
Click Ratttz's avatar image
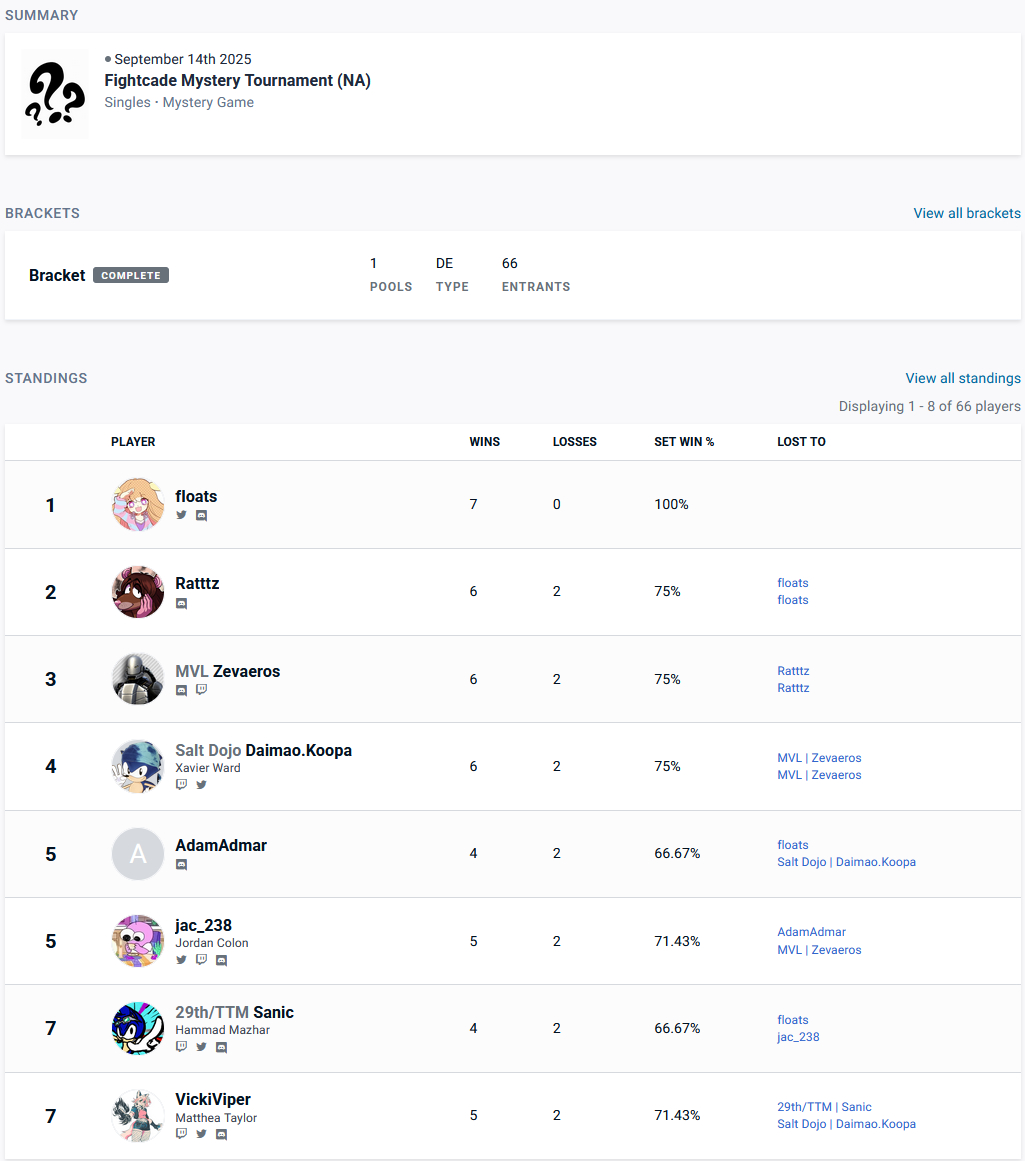point(138,592)
